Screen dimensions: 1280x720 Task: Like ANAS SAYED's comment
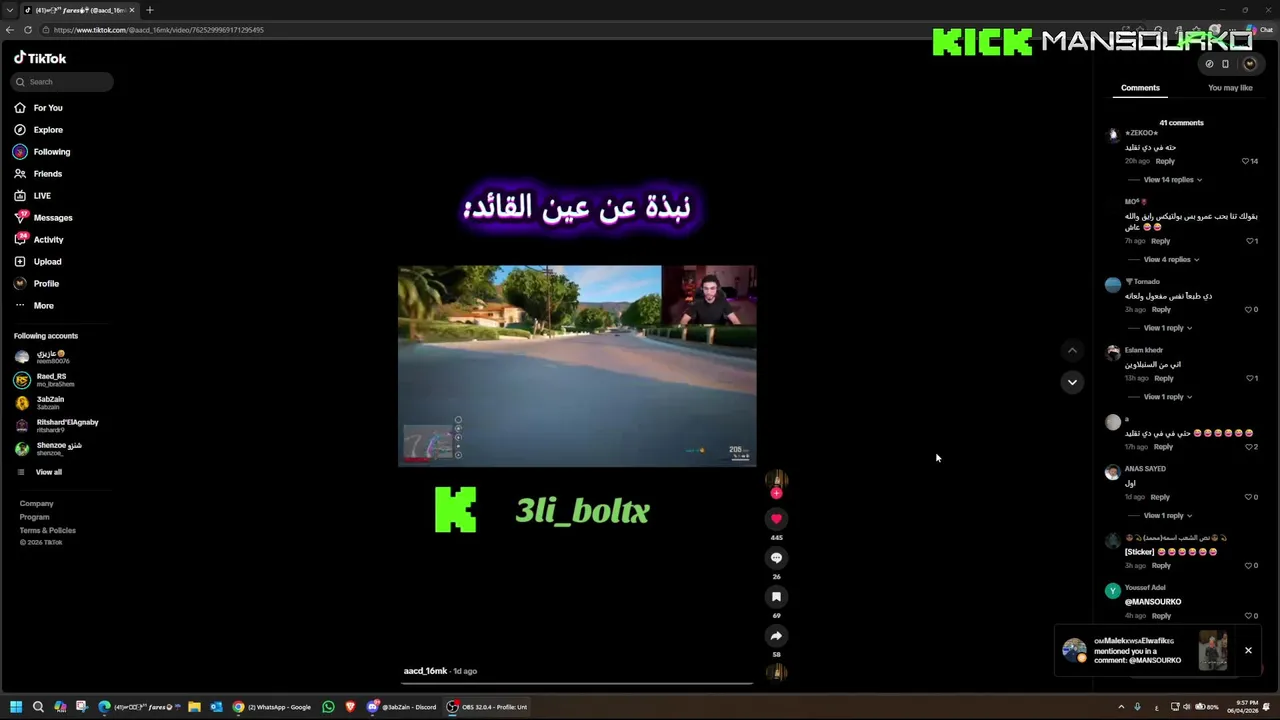1250,497
